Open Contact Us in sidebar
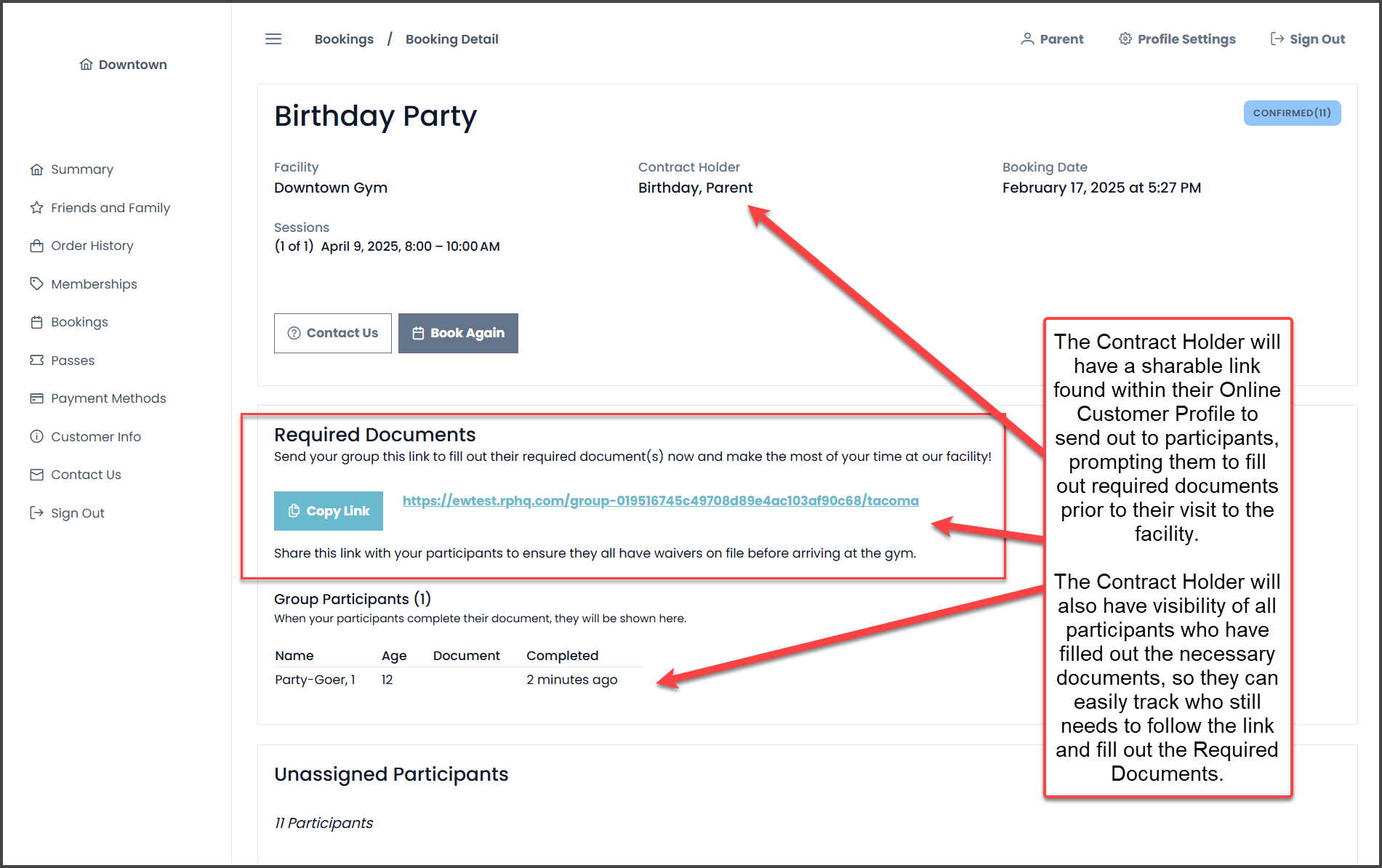 [86, 475]
